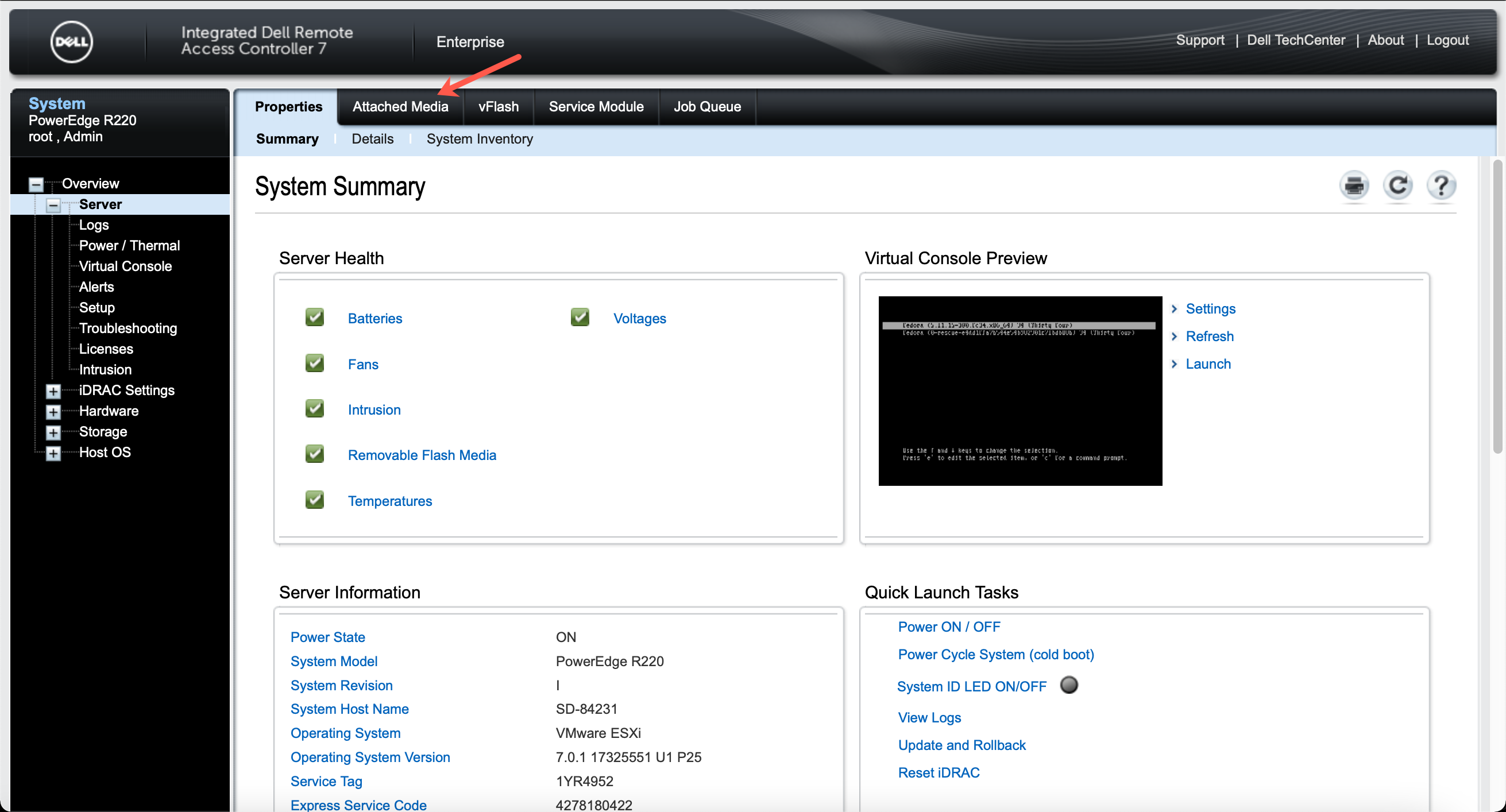Click the virtual console preview thumbnail
1506x812 pixels.
[1020, 390]
